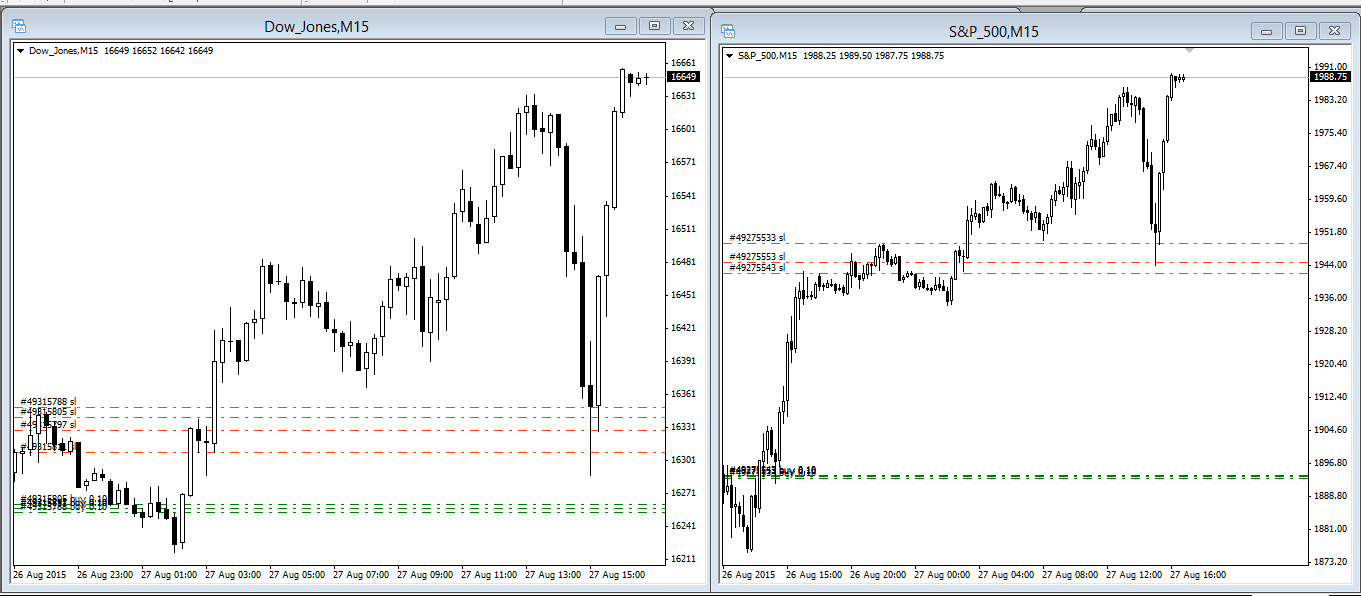Click price 1920.40 on S&P 500 price scale
The image size is (1361, 596).
tap(1330, 364)
